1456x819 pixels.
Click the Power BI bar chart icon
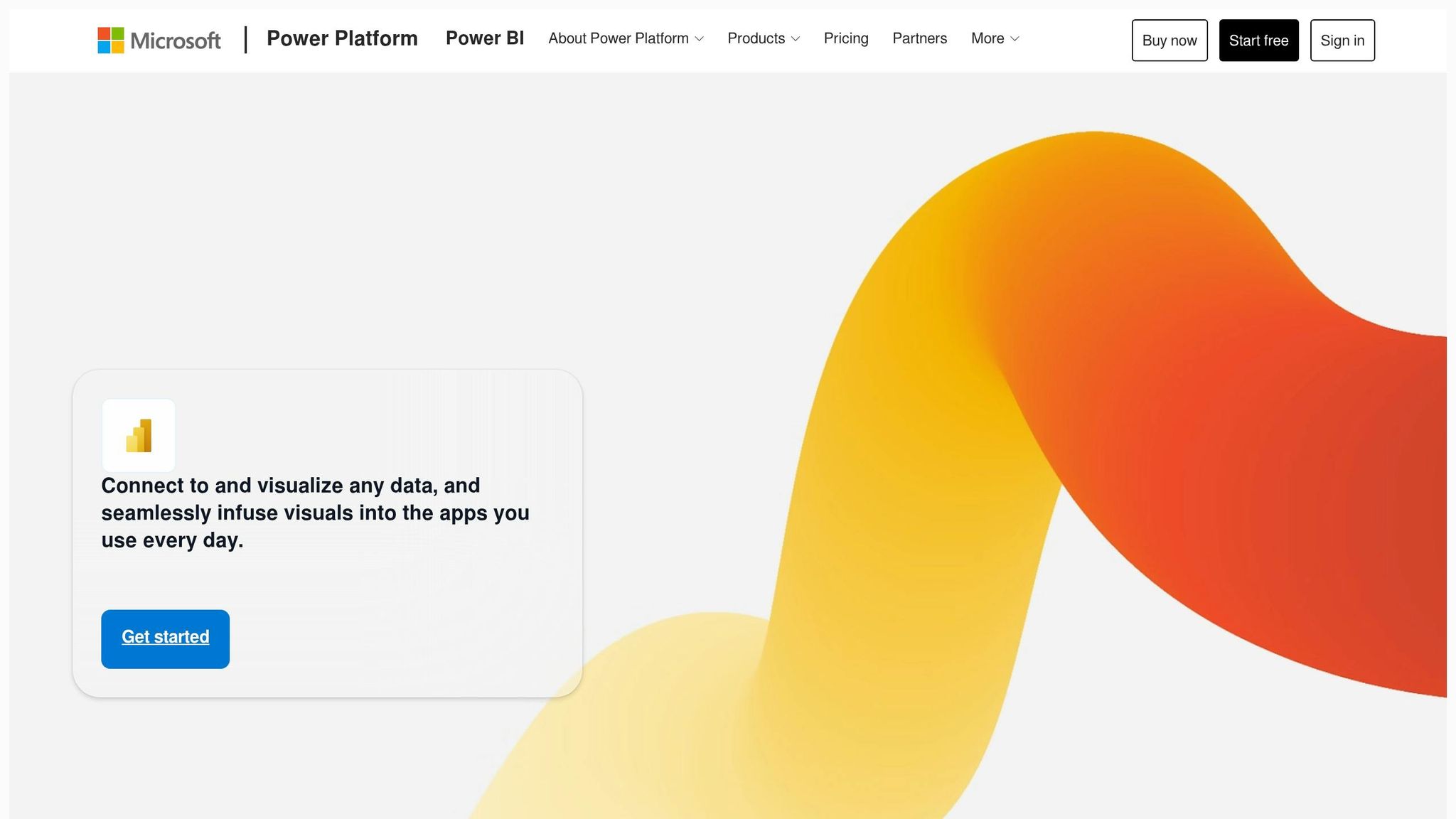tap(139, 435)
